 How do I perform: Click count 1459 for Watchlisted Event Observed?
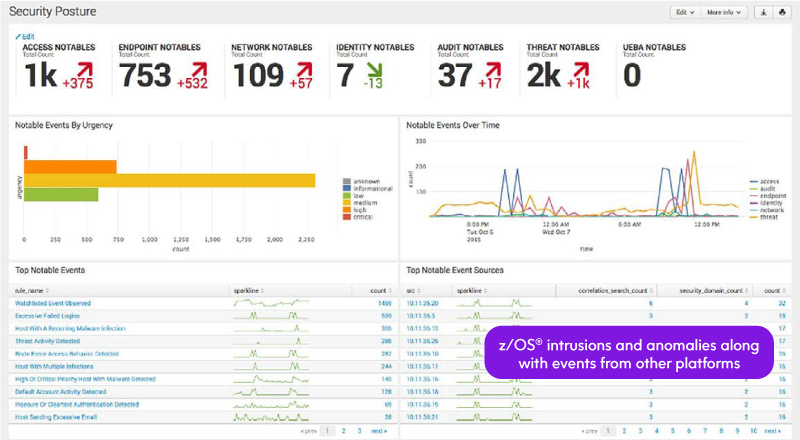tap(385, 303)
